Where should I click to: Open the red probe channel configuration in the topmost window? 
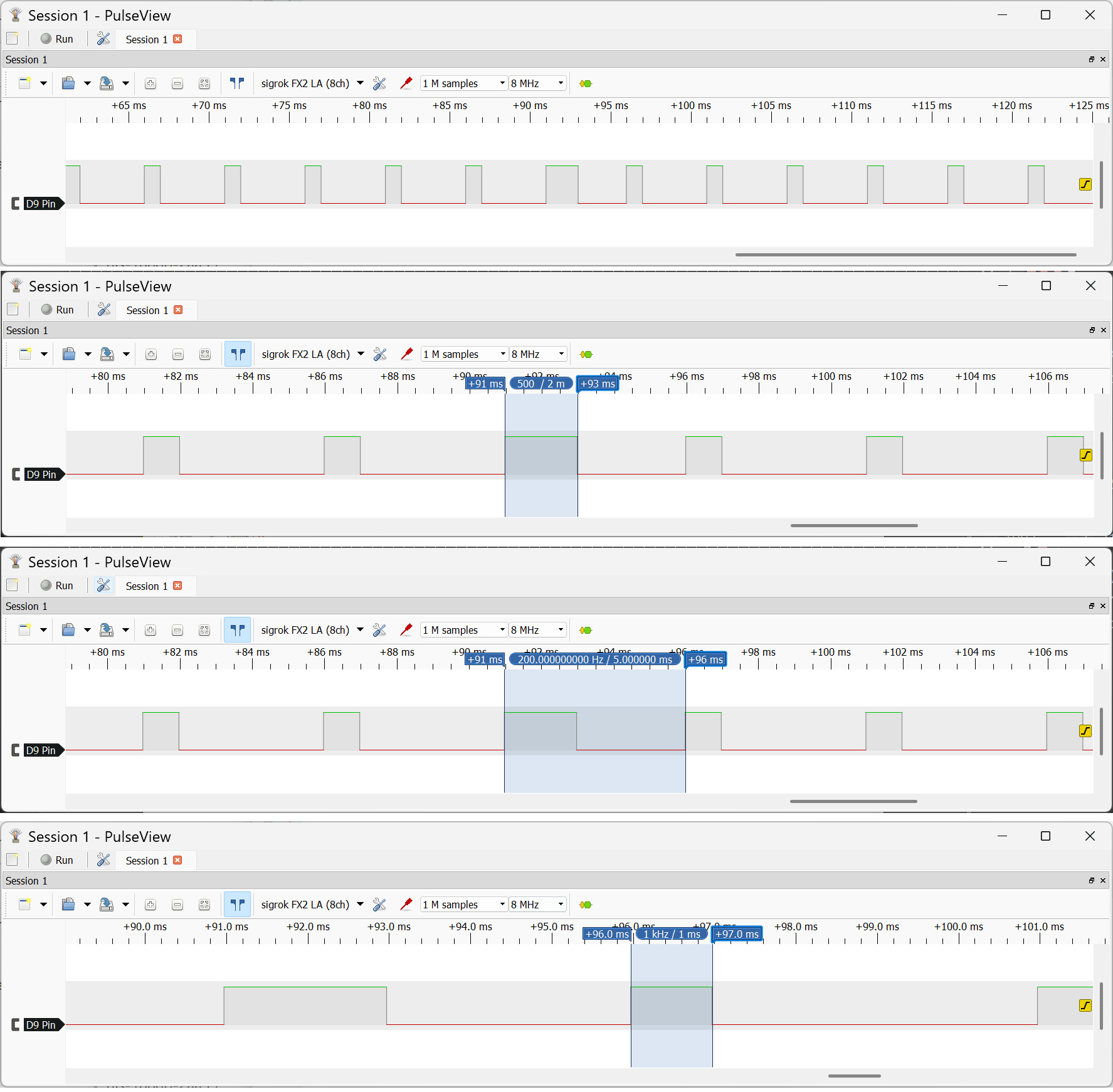406,84
